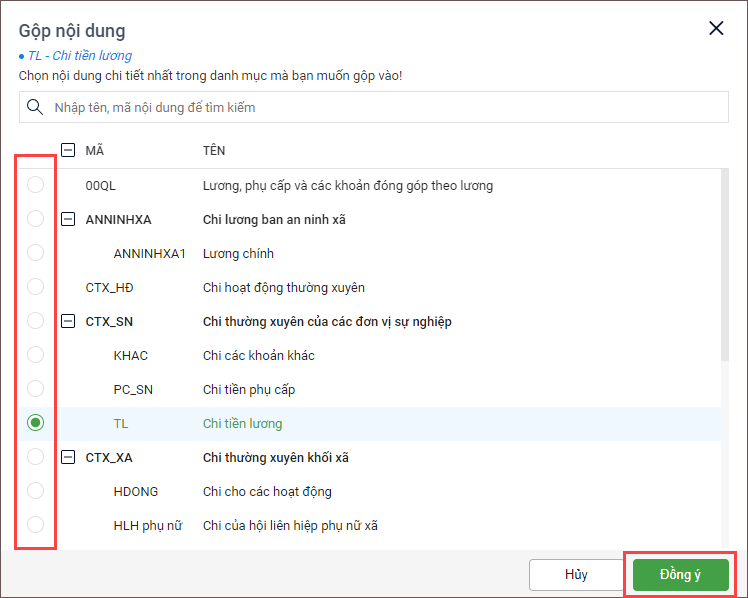Click the selected TL radio button
The height and width of the screenshot is (598, 748).
pyautogui.click(x=35, y=423)
